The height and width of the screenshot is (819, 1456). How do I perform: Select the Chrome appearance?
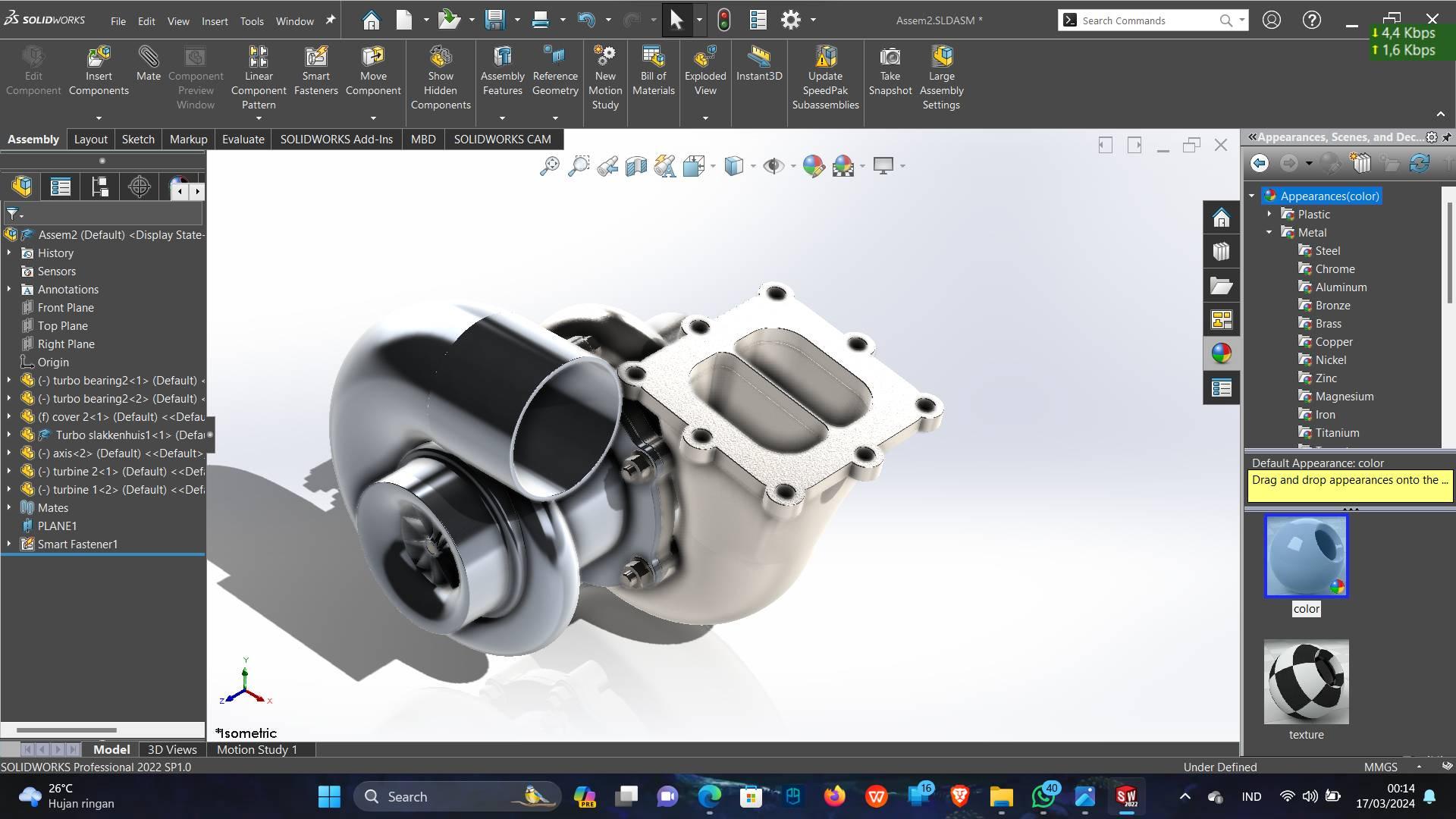tap(1335, 269)
